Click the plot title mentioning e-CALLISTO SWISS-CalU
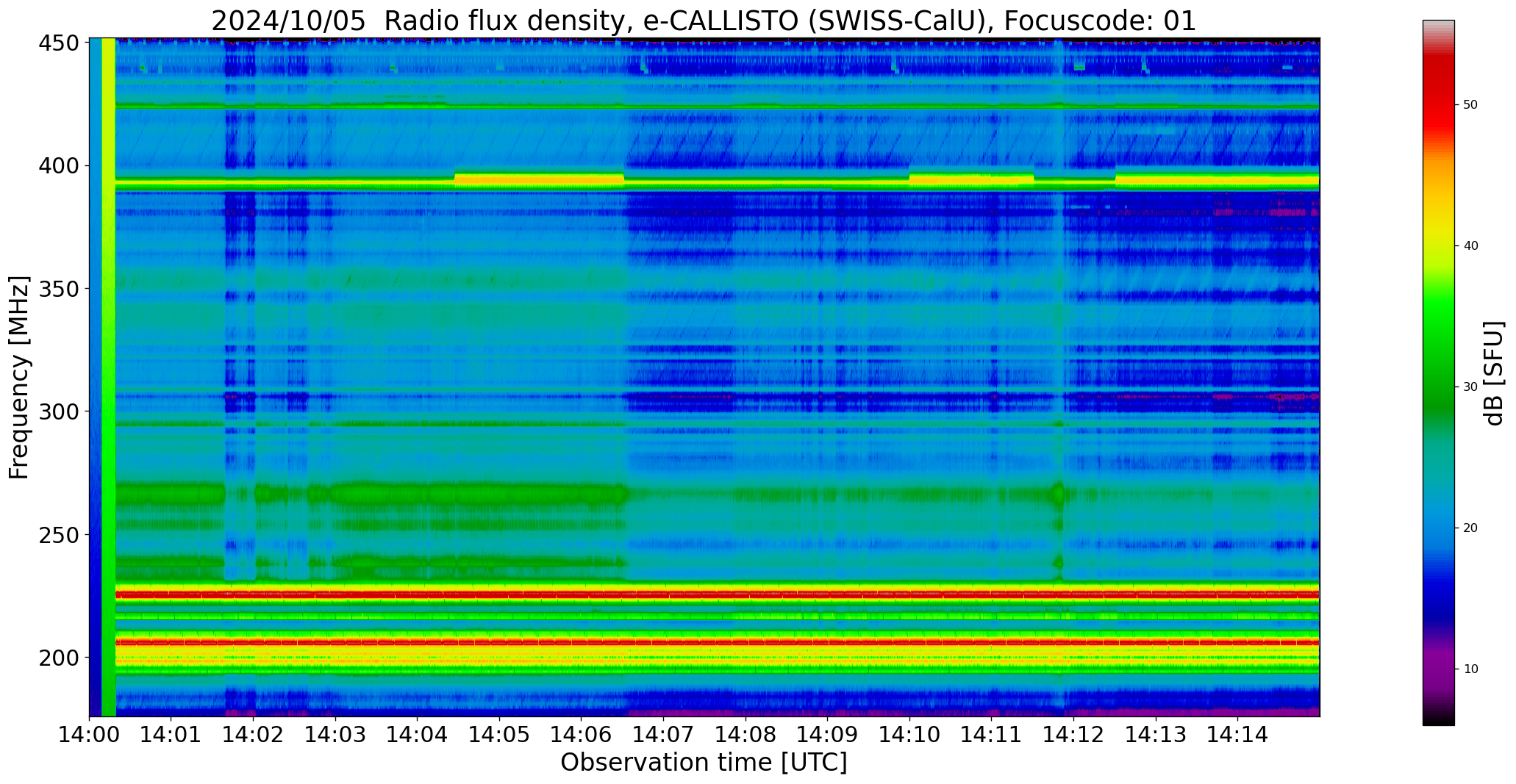The width and height of the screenshot is (1516, 784). point(704,21)
